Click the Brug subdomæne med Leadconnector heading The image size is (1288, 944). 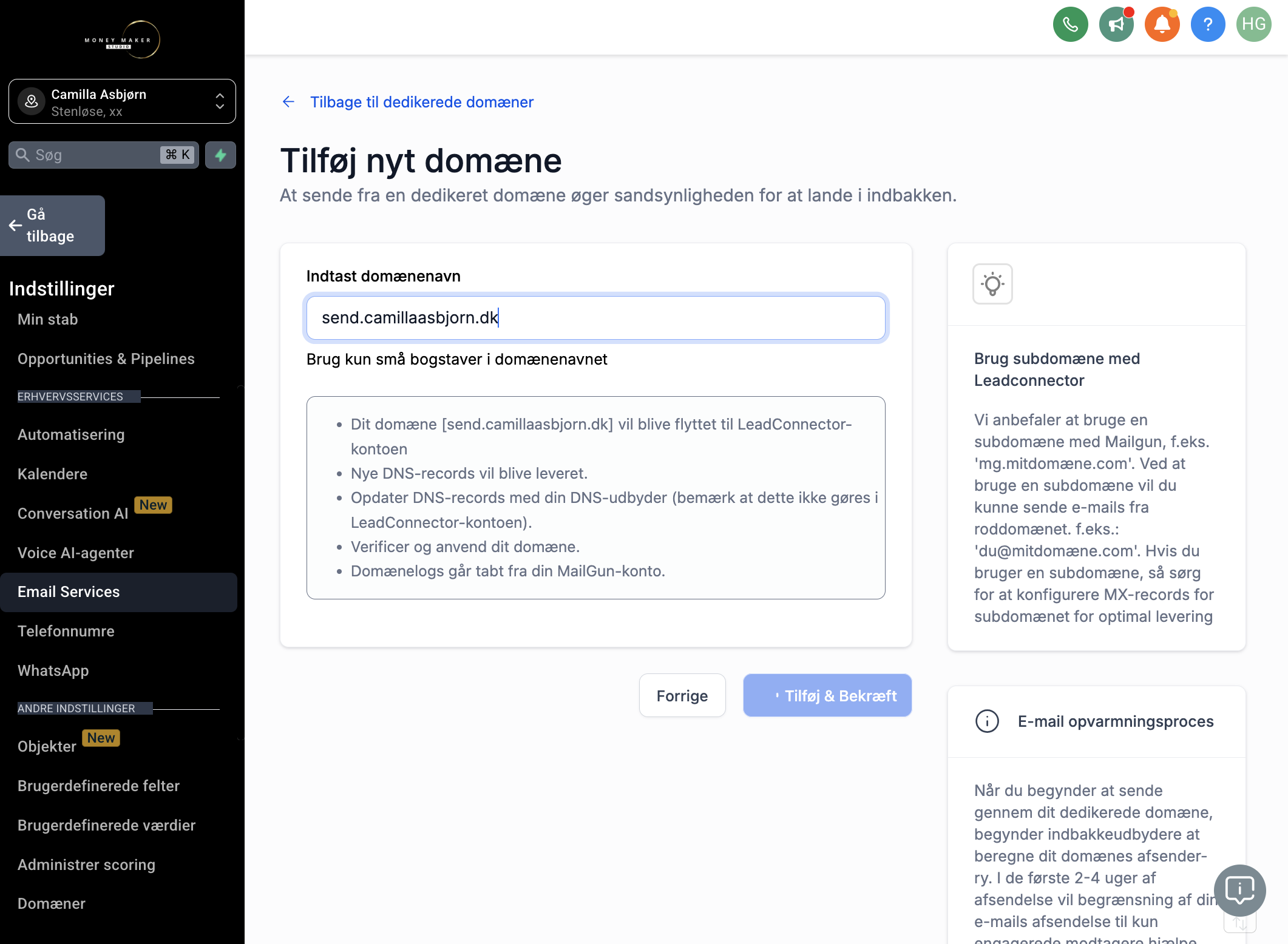click(1057, 369)
